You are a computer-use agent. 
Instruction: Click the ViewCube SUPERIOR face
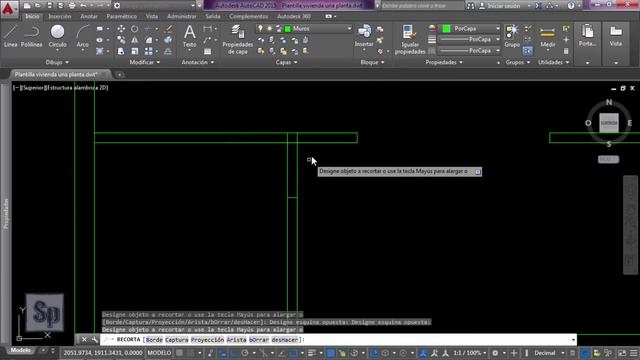tap(609, 122)
